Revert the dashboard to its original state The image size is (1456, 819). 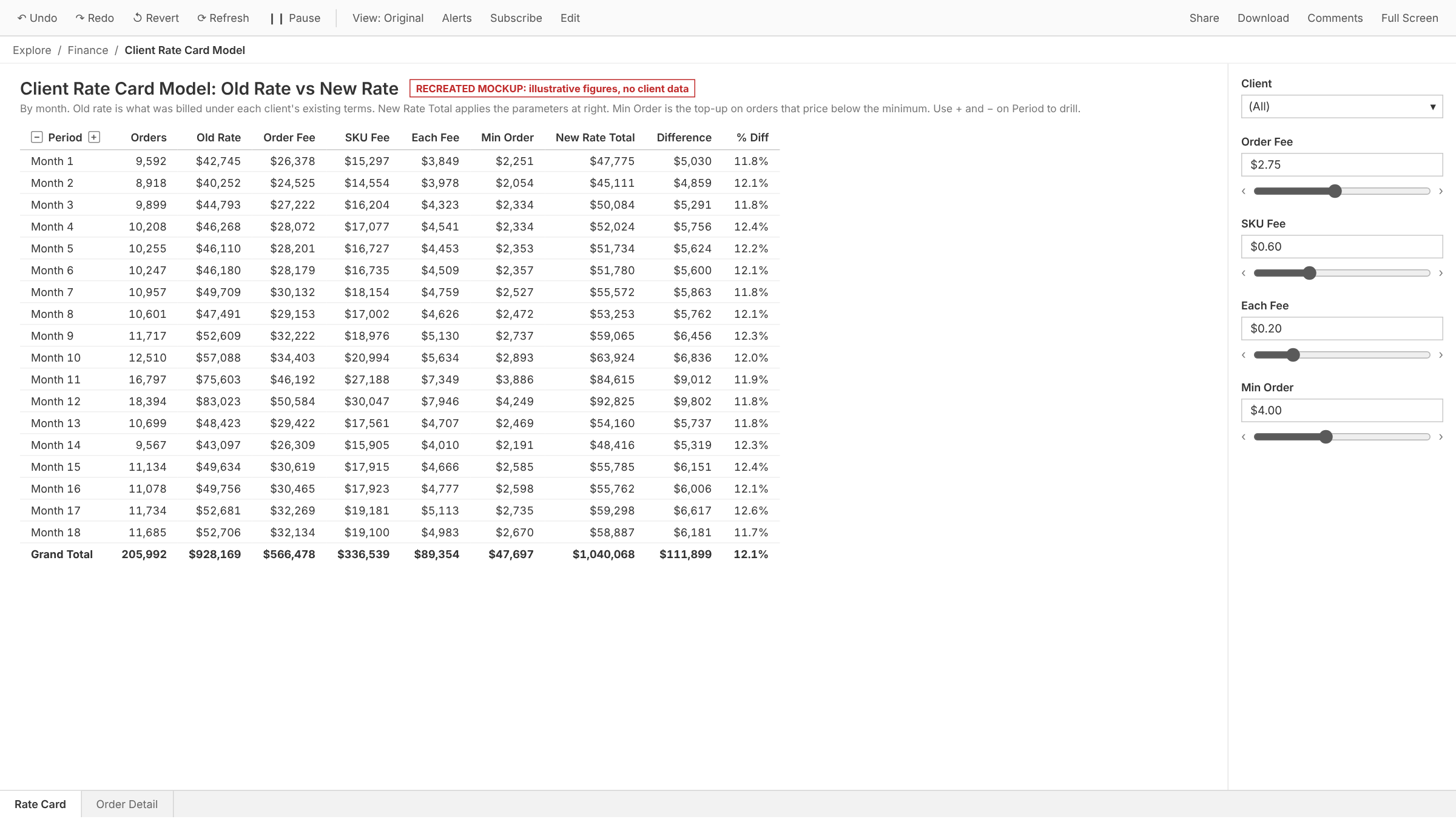[x=156, y=18]
